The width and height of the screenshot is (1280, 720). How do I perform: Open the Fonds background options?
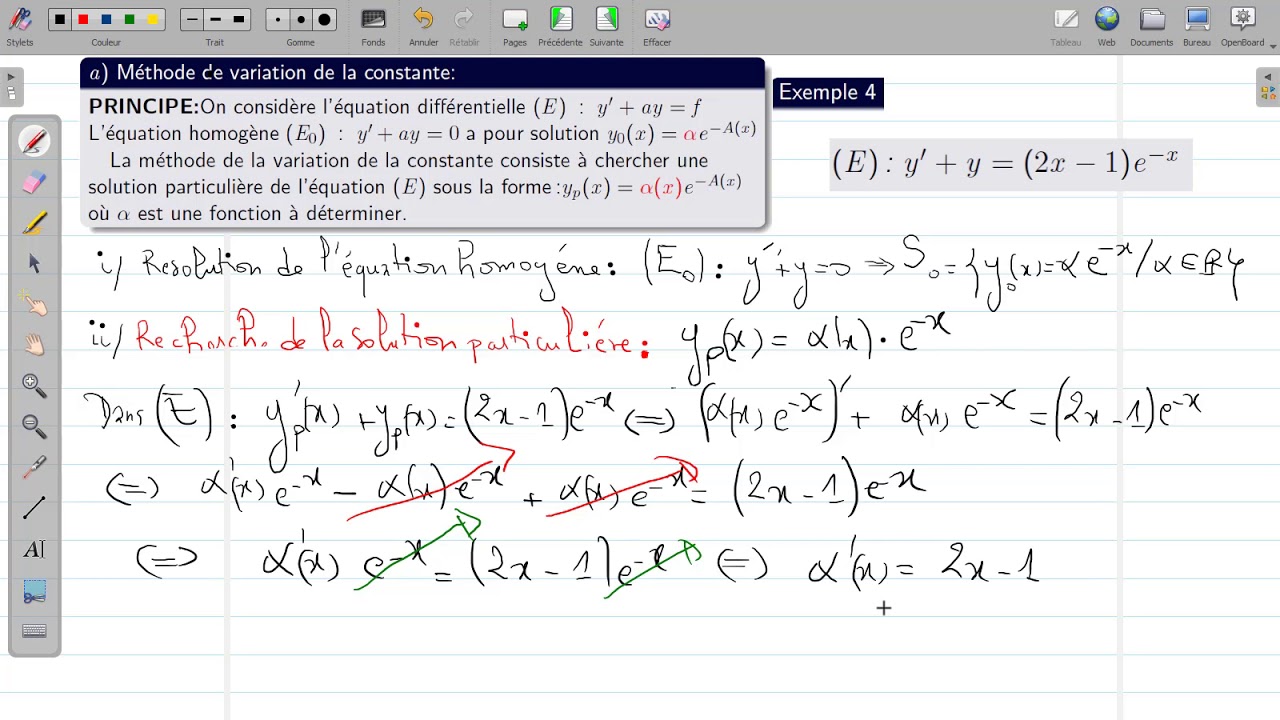point(373,26)
